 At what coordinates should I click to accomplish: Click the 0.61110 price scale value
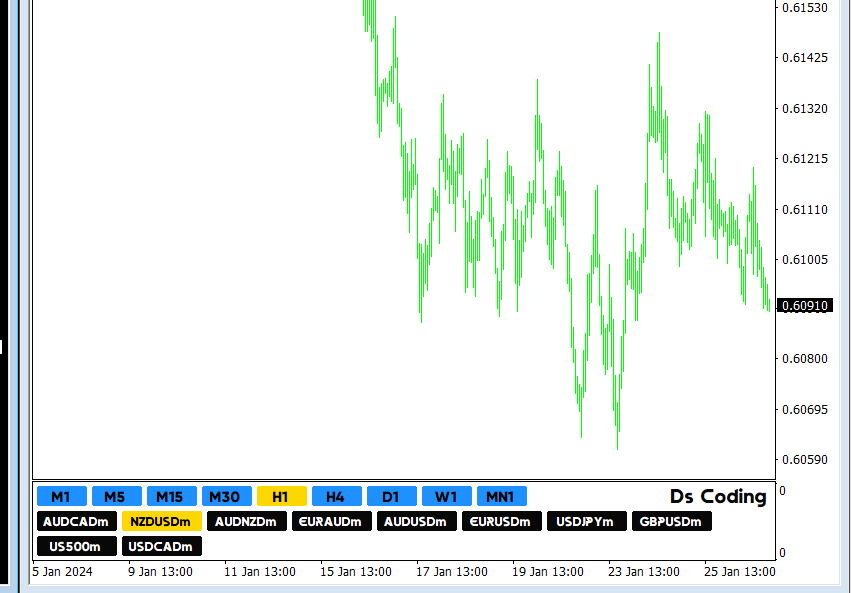[x=805, y=209]
